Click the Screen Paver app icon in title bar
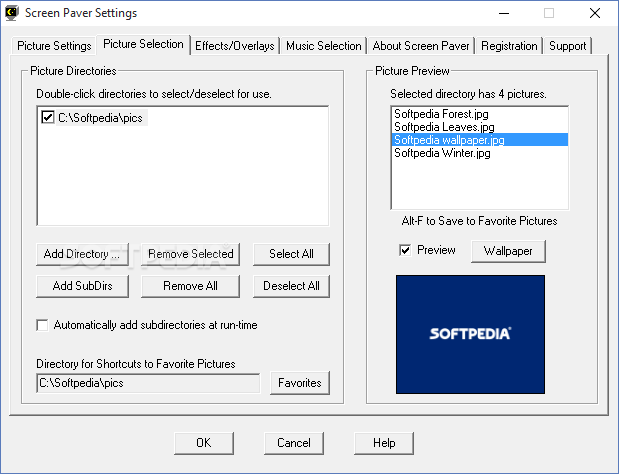Screen dimensions: 619x474 click(12, 13)
